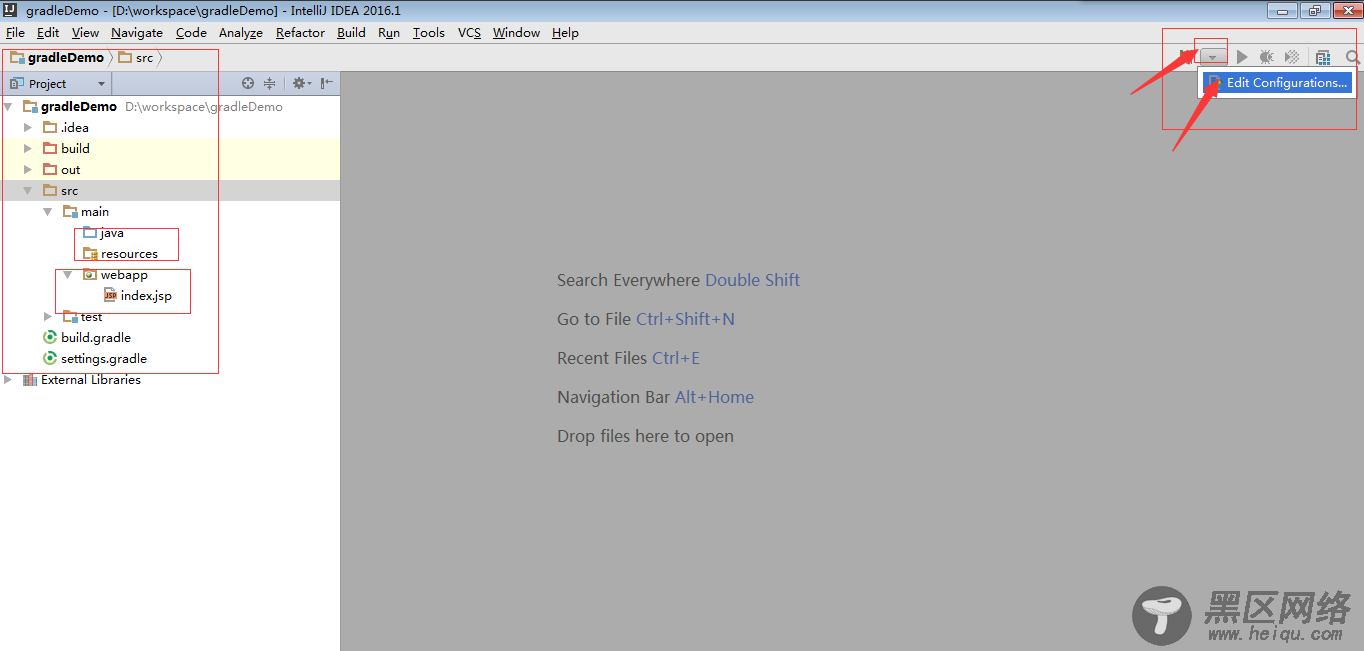Click the Edit Configurations entry icon
This screenshot has height=651, width=1364.
(x=1214, y=83)
